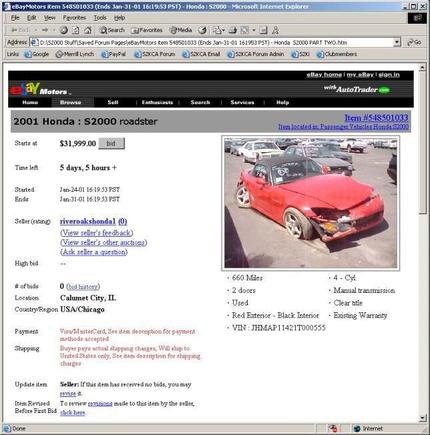
Task: Open the Favorites pane in toolbar
Action: pos(147,30)
